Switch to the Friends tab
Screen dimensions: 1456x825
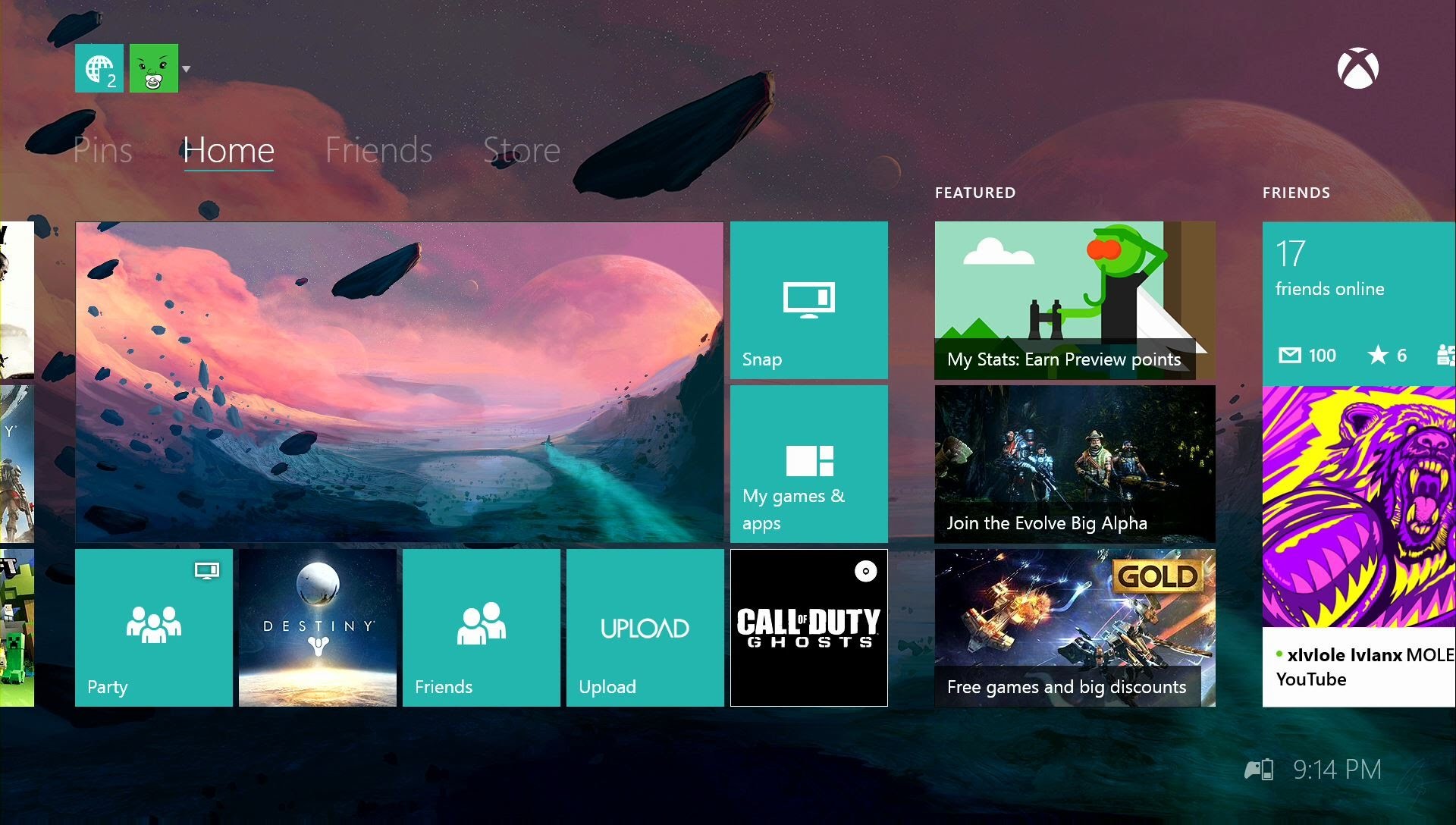(378, 150)
